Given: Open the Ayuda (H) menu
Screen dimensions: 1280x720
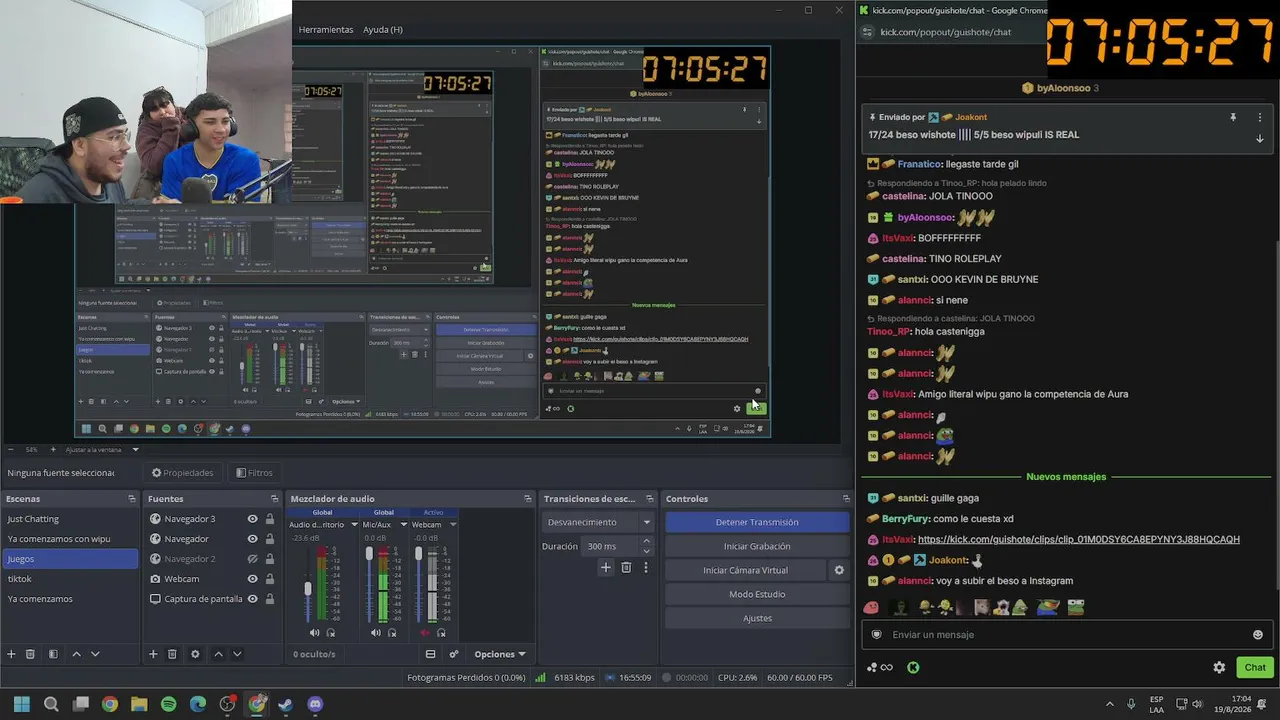Looking at the screenshot, I should (383, 30).
